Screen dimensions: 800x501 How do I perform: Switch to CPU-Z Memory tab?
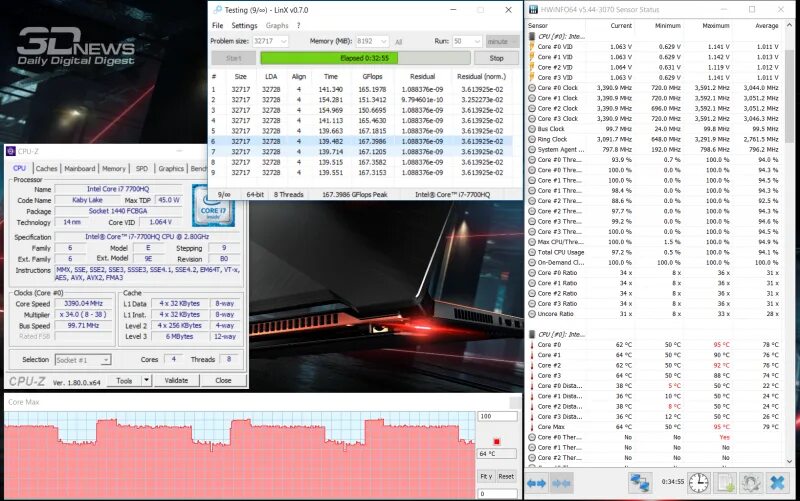114,168
